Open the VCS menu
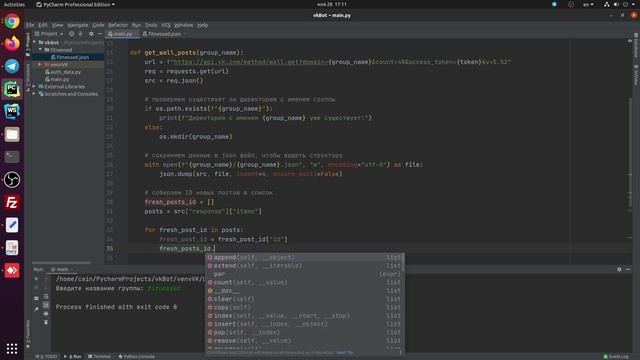Image resolution: width=640 pixels, height=360 pixels. (x=166, y=25)
